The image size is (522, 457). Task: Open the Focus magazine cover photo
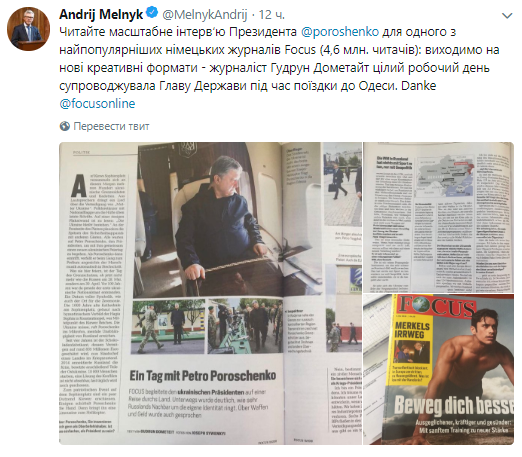coord(438,369)
